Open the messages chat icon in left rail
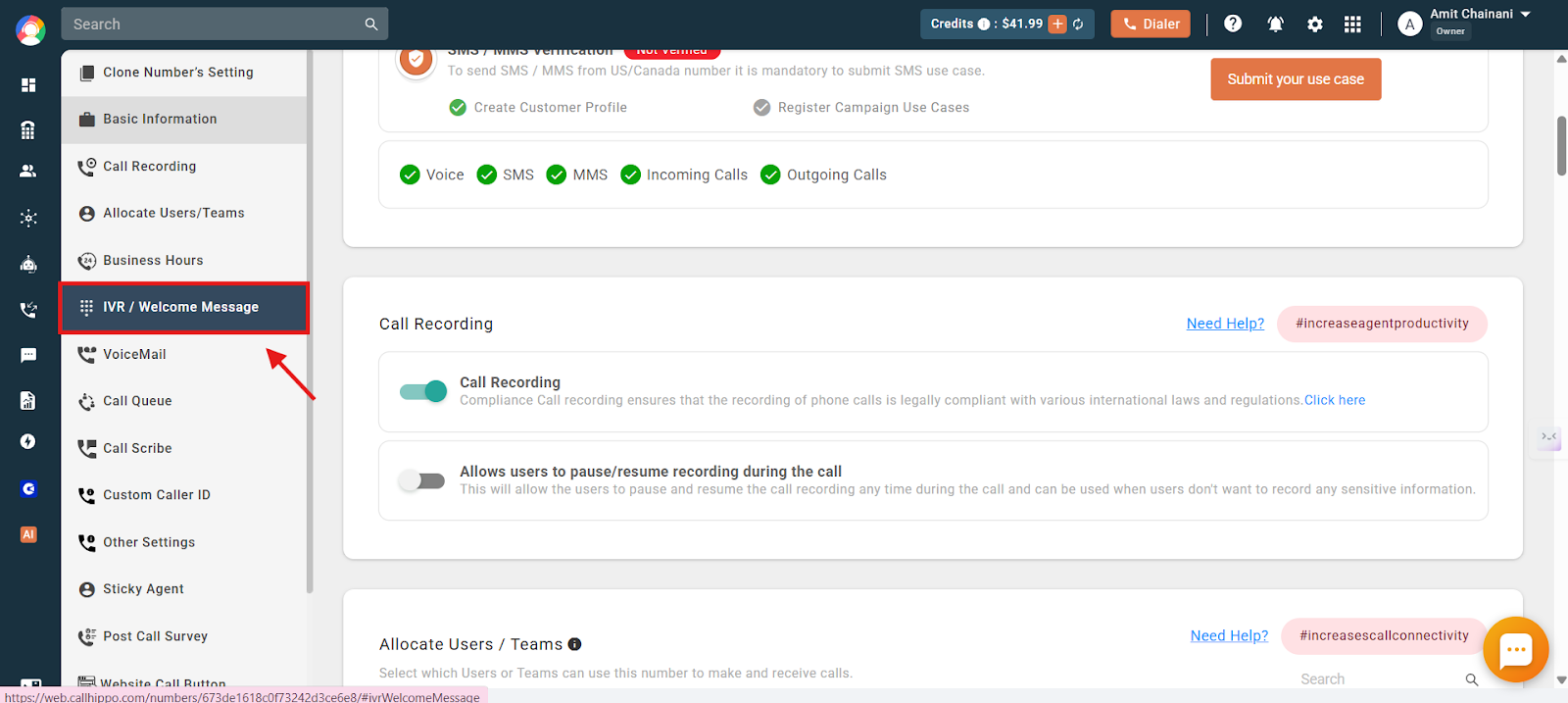 (x=28, y=355)
